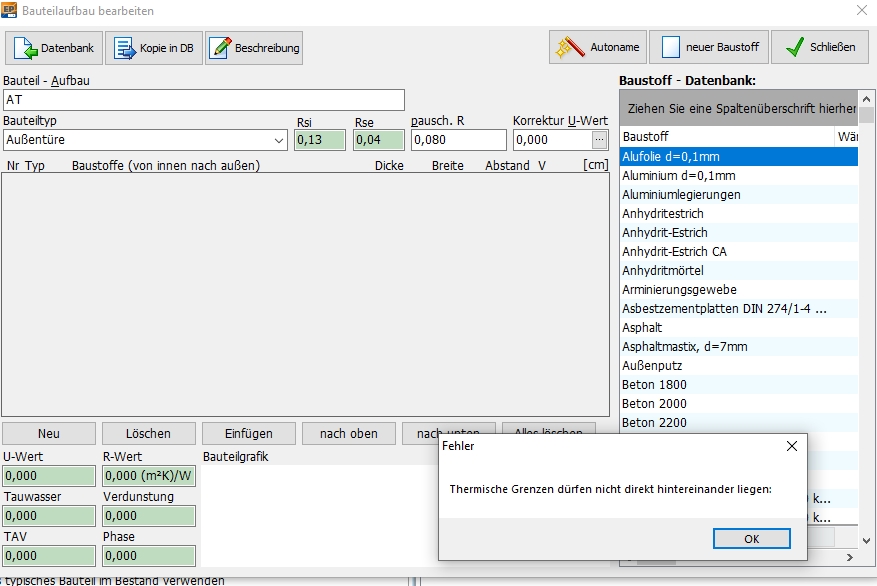877x586 pixels.
Task: Select Alufolie d=0,1mm in the list
Action: [x=670, y=157]
